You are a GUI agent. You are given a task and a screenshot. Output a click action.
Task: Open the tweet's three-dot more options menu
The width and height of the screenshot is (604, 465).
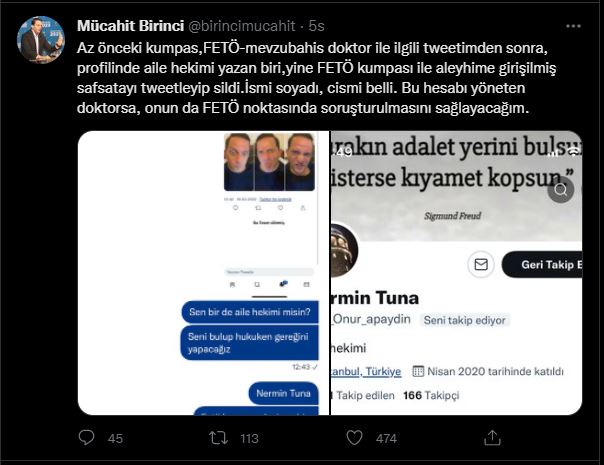tap(573, 26)
